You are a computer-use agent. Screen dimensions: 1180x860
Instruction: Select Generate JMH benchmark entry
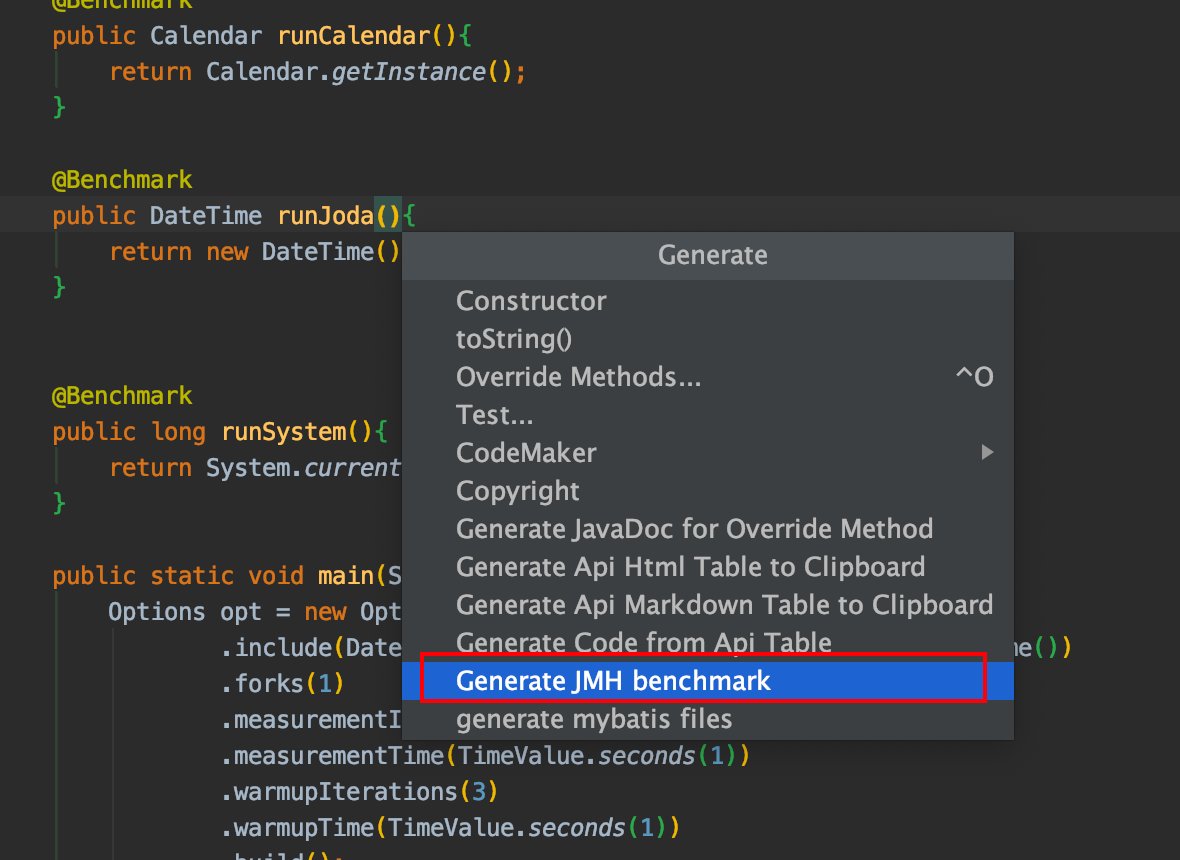click(x=707, y=681)
